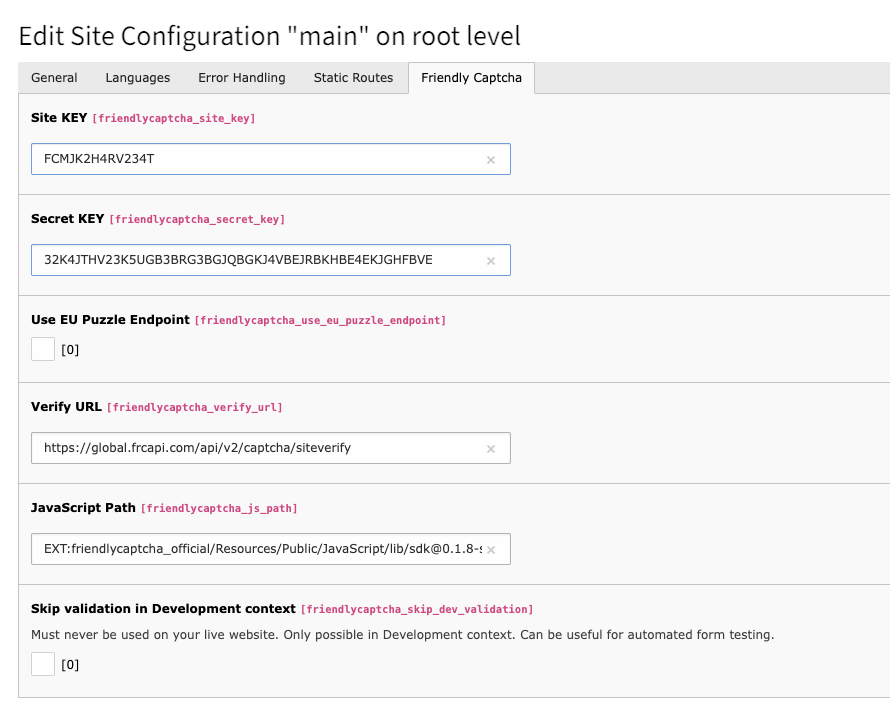
Task: Switch to the Error Handling tab
Action: 241,77
